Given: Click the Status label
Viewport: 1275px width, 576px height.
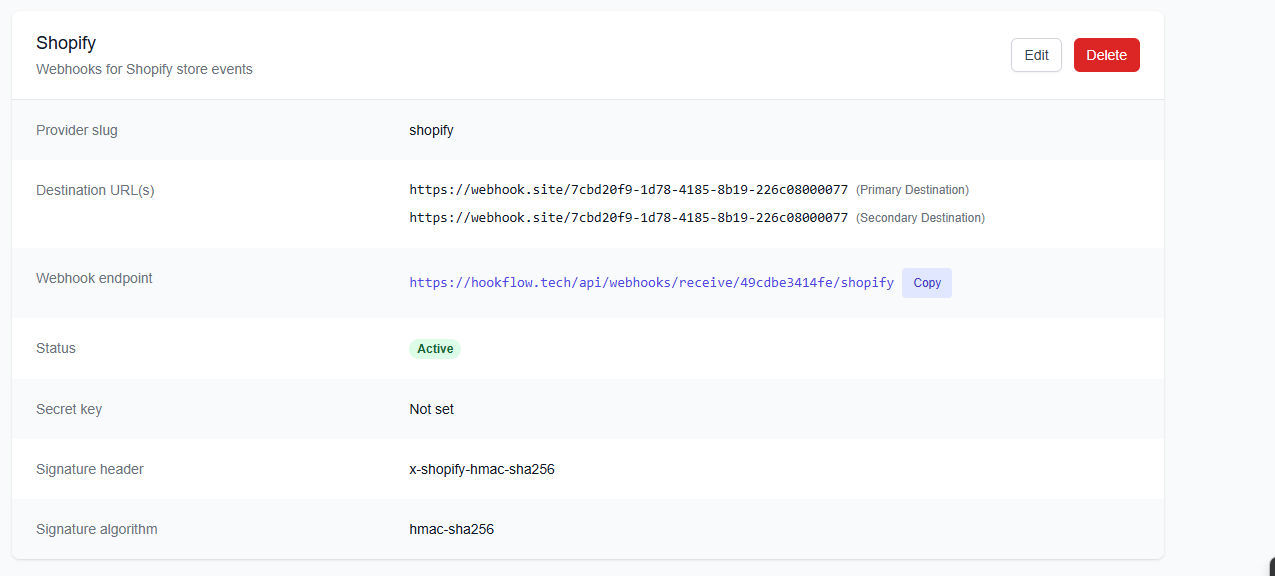Looking at the screenshot, I should pyautogui.click(x=56, y=348).
